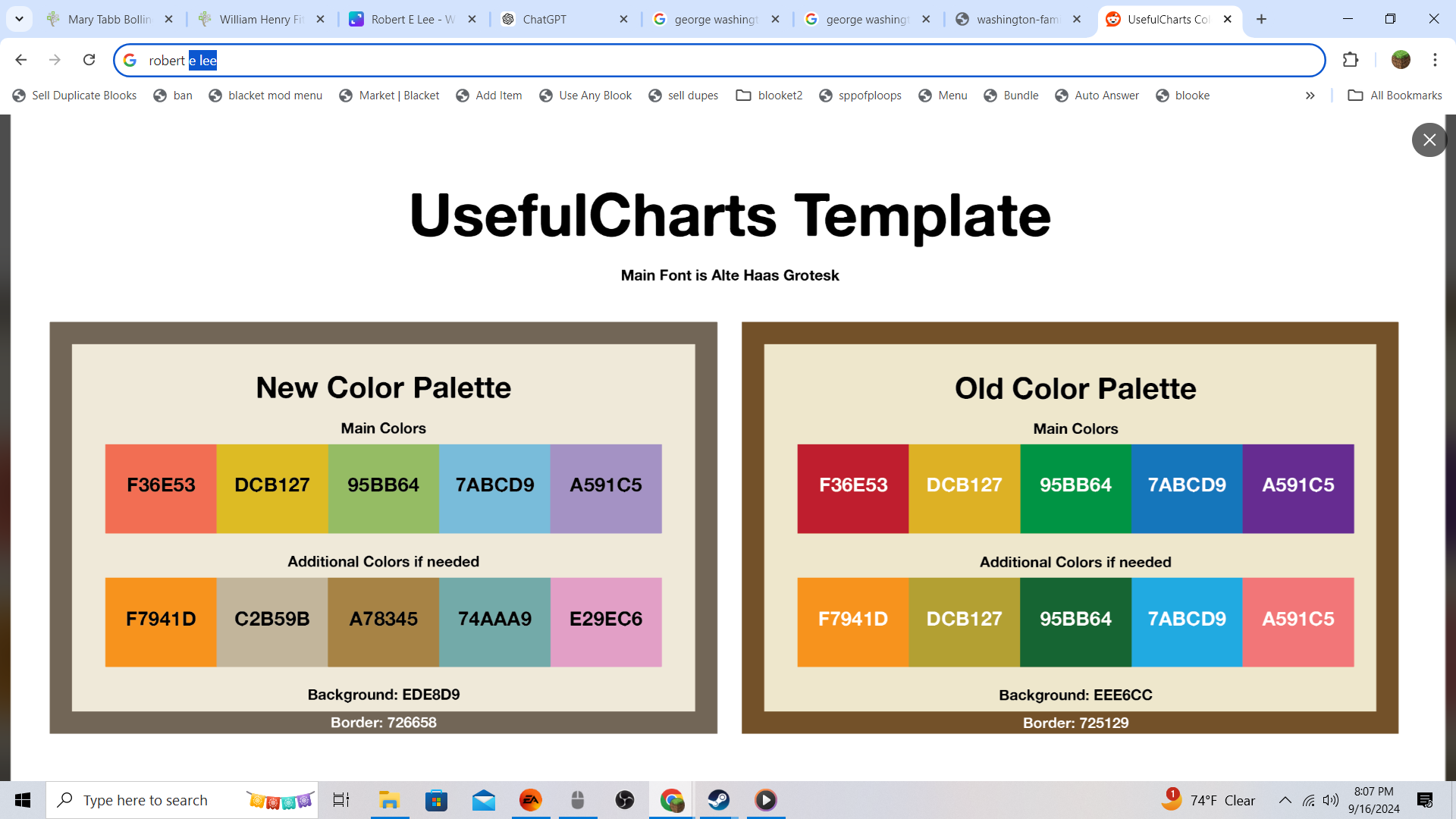Image resolution: width=1456 pixels, height=819 pixels.
Task: Go forward to the next page
Action: (55, 60)
